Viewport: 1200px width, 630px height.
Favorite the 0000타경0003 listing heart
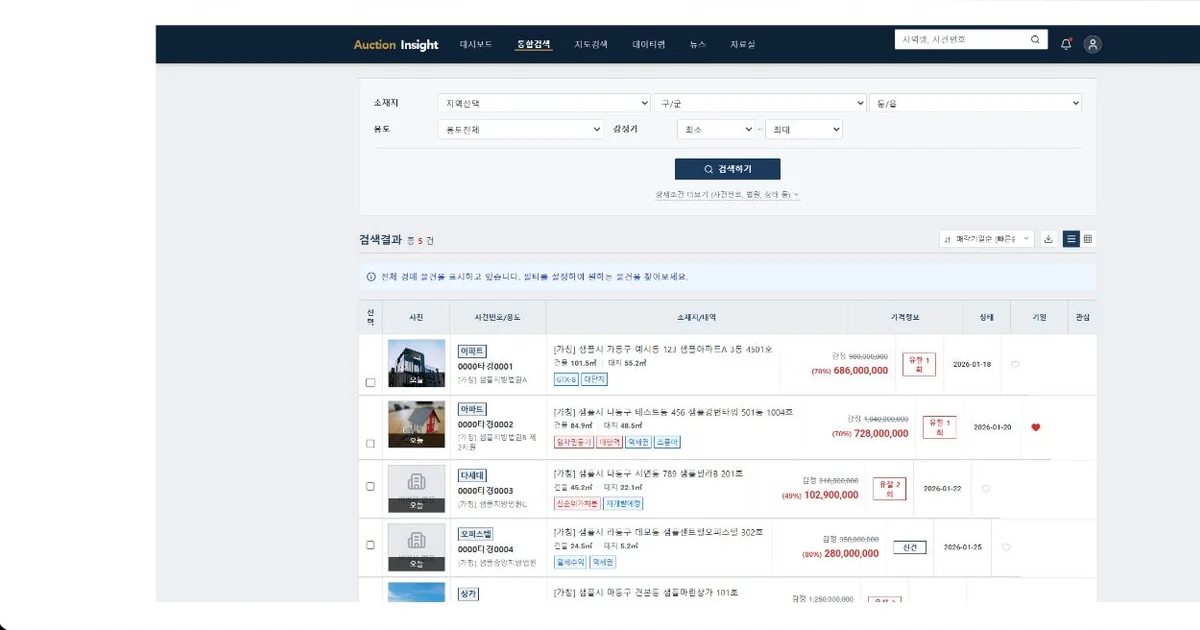point(986,489)
